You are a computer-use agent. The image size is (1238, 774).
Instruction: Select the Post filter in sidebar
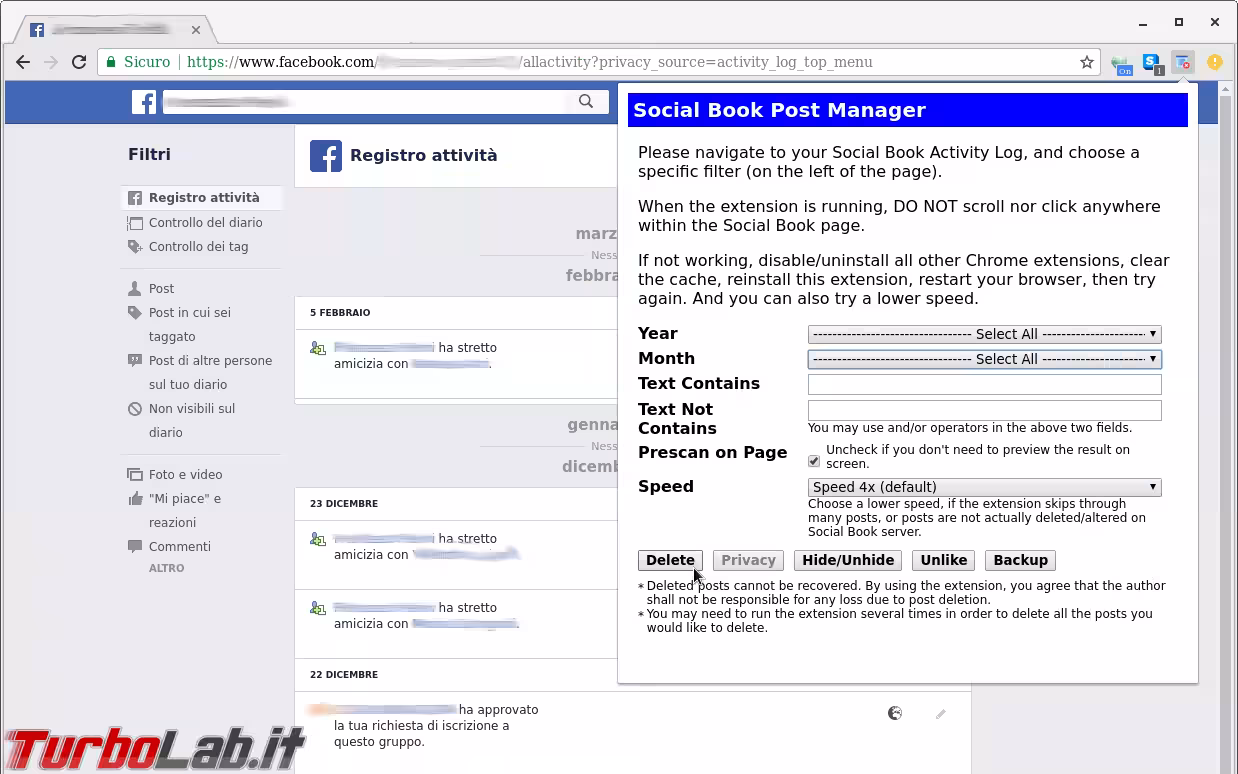click(161, 288)
